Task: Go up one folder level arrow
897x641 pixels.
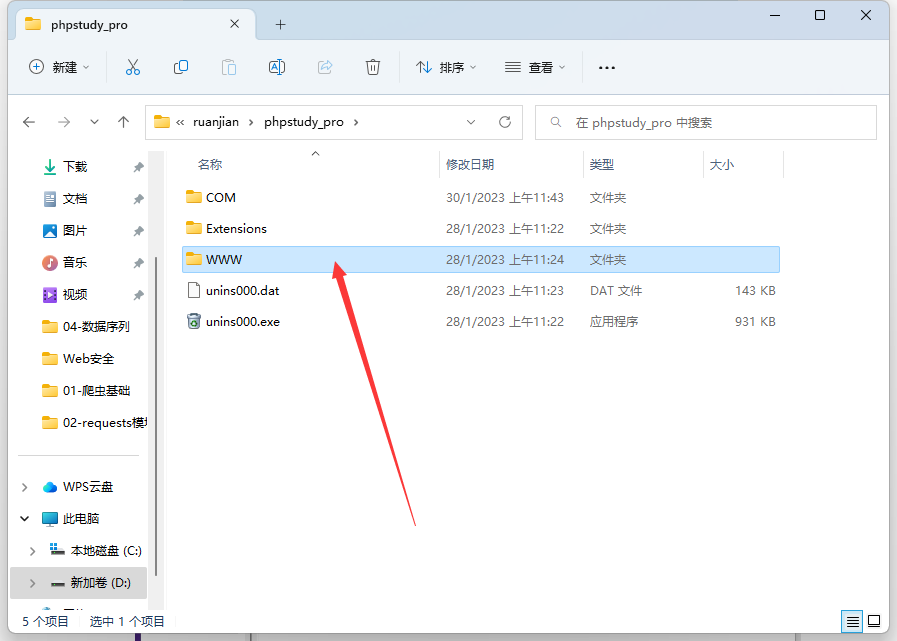Action: tap(124, 122)
